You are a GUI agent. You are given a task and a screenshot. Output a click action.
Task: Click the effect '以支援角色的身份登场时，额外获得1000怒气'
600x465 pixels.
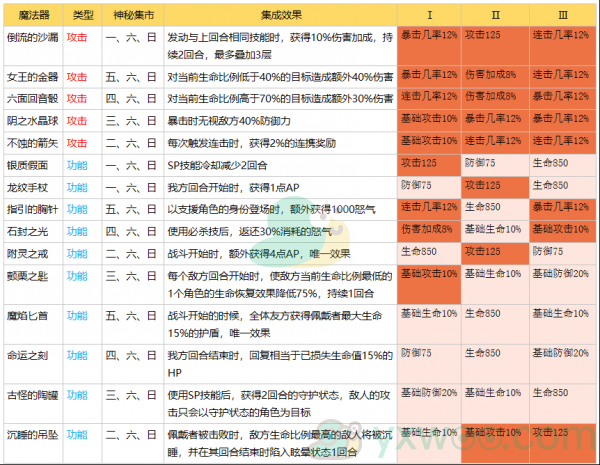[271, 209]
